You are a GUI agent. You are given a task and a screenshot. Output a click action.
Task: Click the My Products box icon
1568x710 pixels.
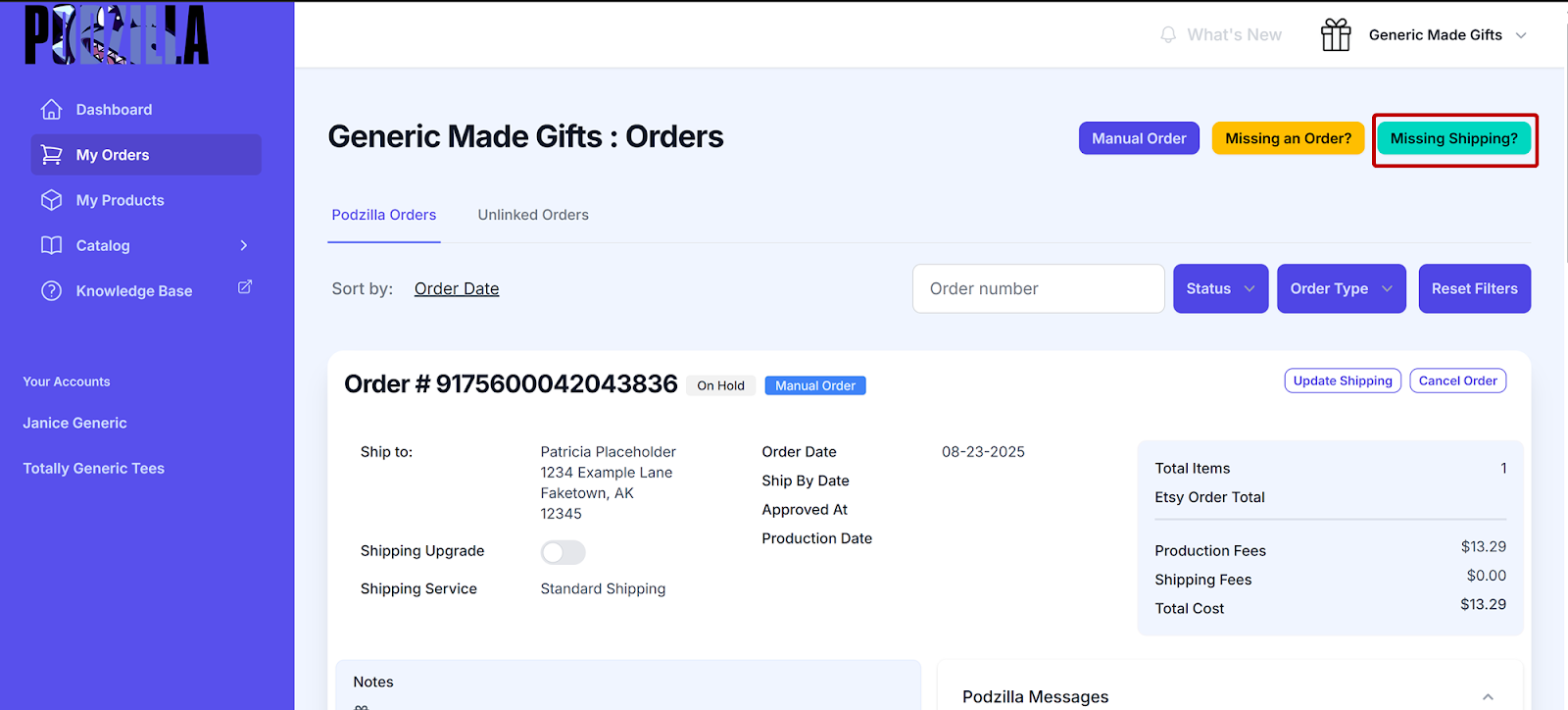coord(52,200)
